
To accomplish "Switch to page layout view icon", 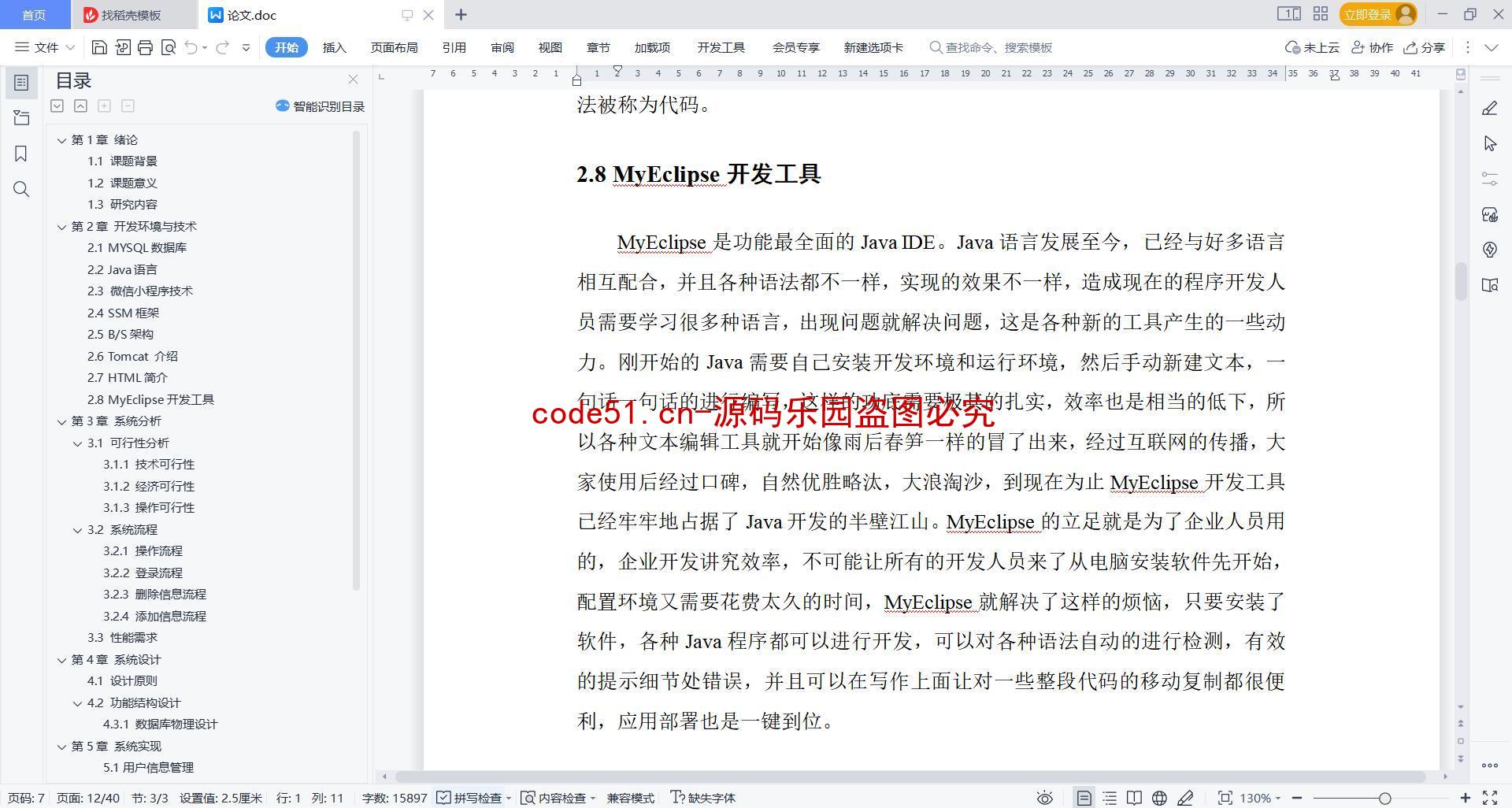I will click(x=1084, y=798).
